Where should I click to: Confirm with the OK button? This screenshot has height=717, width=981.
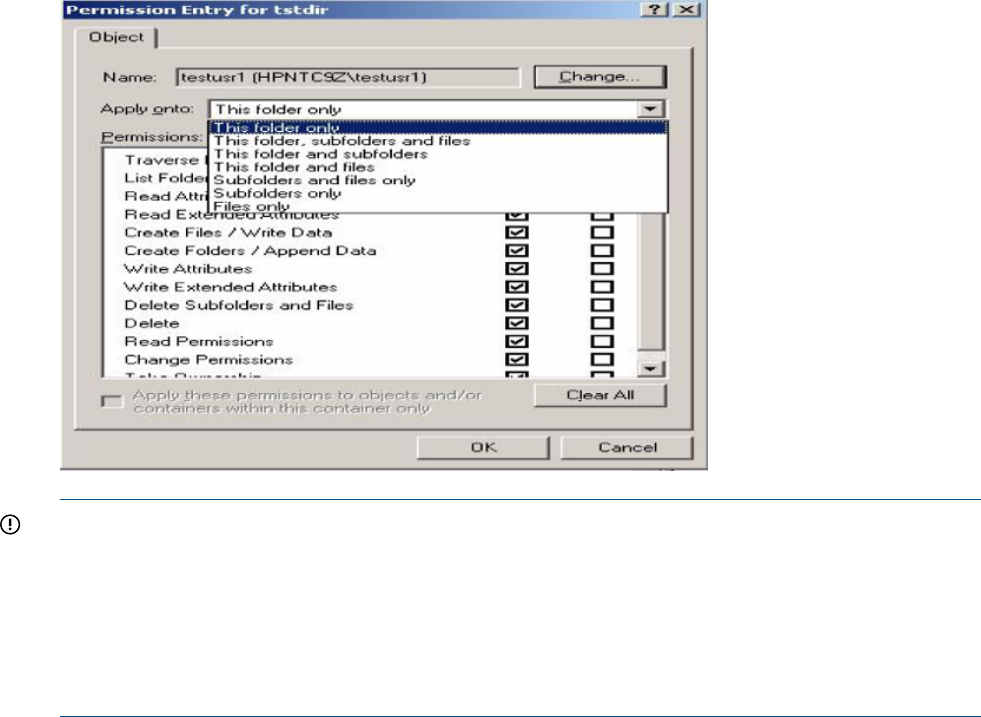(x=483, y=448)
